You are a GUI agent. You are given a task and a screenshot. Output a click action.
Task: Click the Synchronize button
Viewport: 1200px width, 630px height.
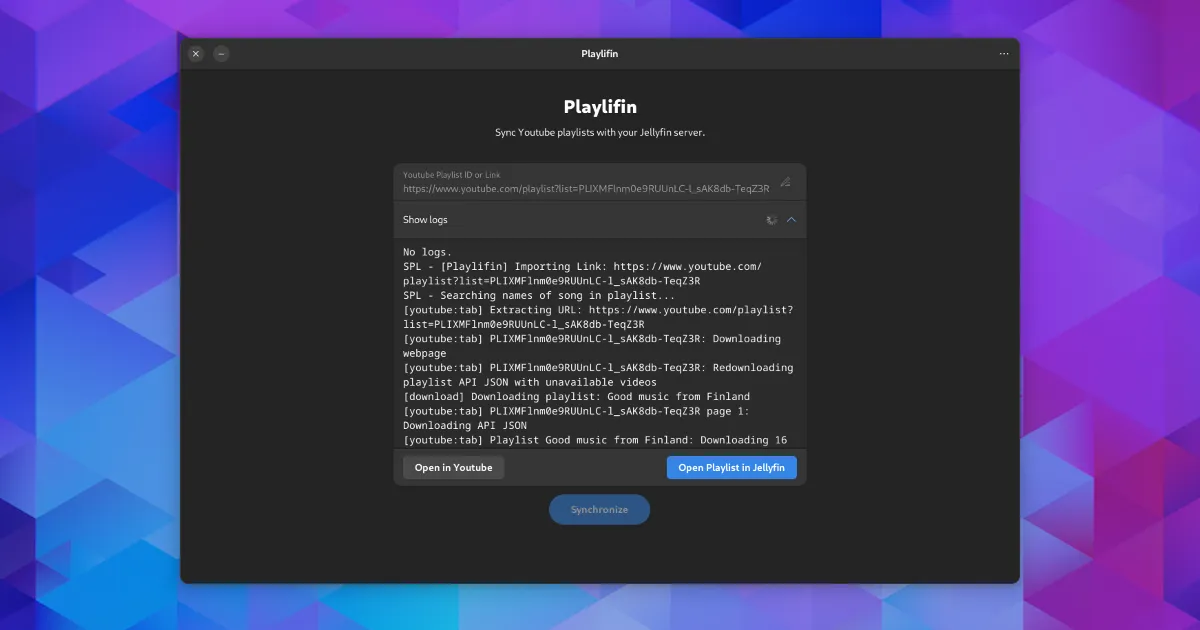click(599, 509)
